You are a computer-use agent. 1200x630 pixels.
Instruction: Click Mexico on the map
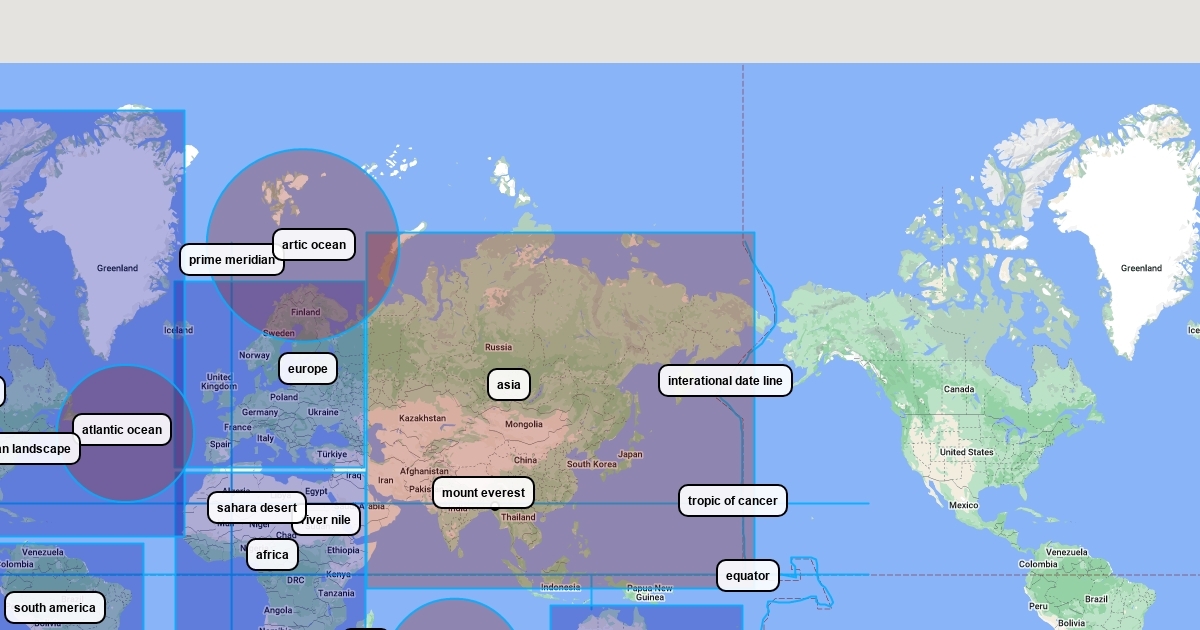point(963,505)
